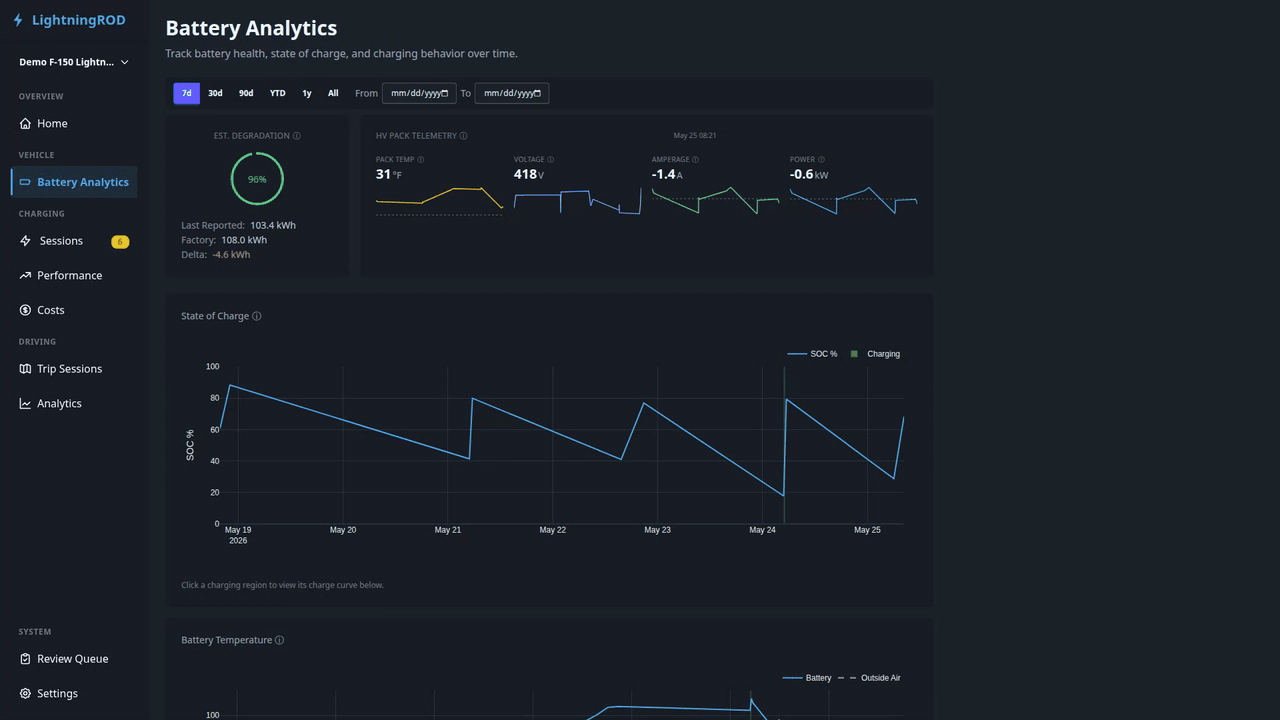Viewport: 1280px width, 720px height.
Task: Click the 31 °F pack temp reading
Action: click(389, 174)
